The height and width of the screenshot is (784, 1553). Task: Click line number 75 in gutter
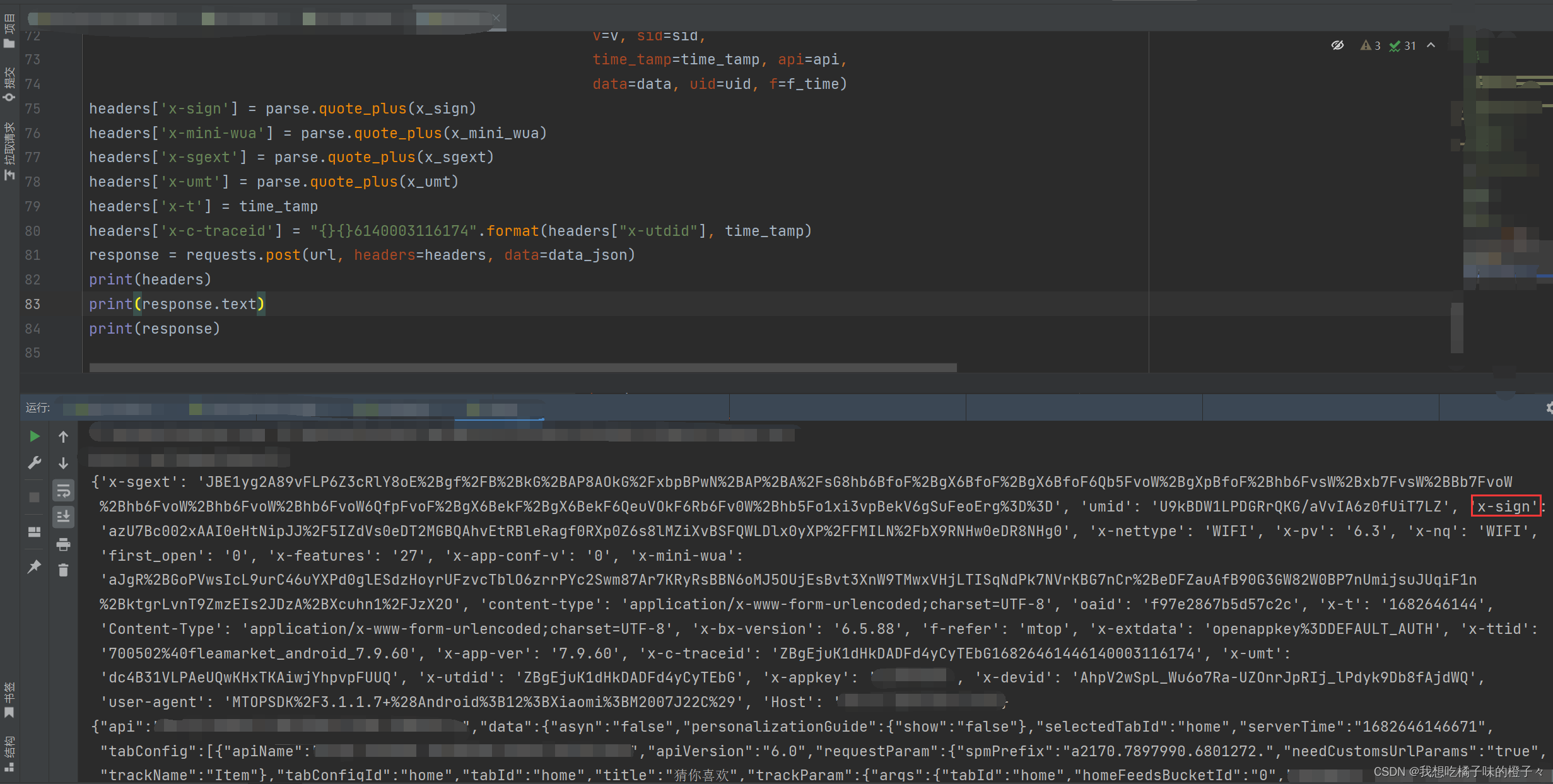(33, 108)
